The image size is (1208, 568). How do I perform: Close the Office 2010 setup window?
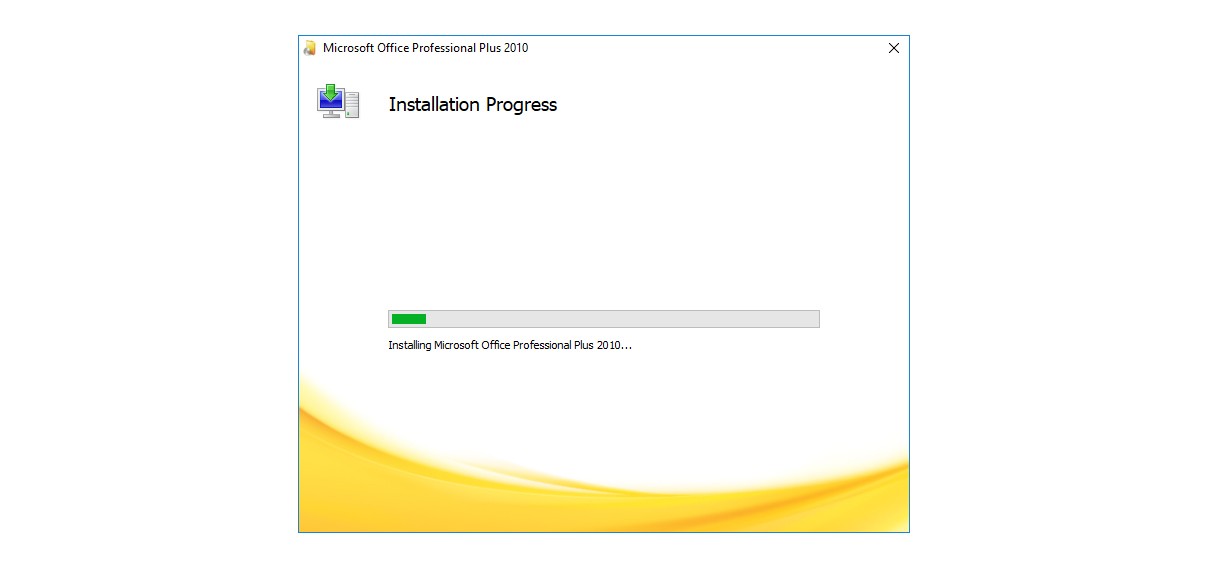coord(894,48)
